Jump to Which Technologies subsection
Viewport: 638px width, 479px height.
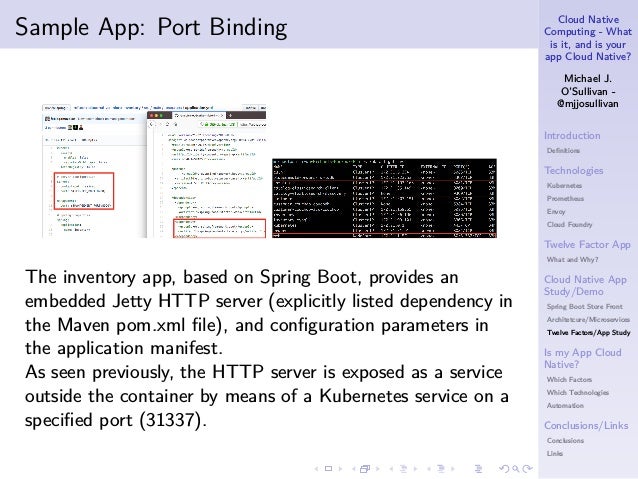pyautogui.click(x=578, y=392)
